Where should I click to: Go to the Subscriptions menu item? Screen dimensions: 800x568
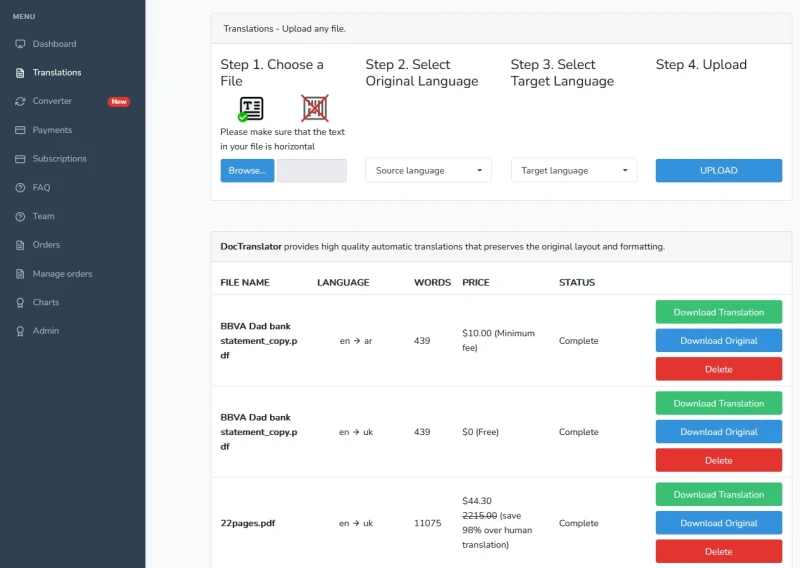[59, 159]
